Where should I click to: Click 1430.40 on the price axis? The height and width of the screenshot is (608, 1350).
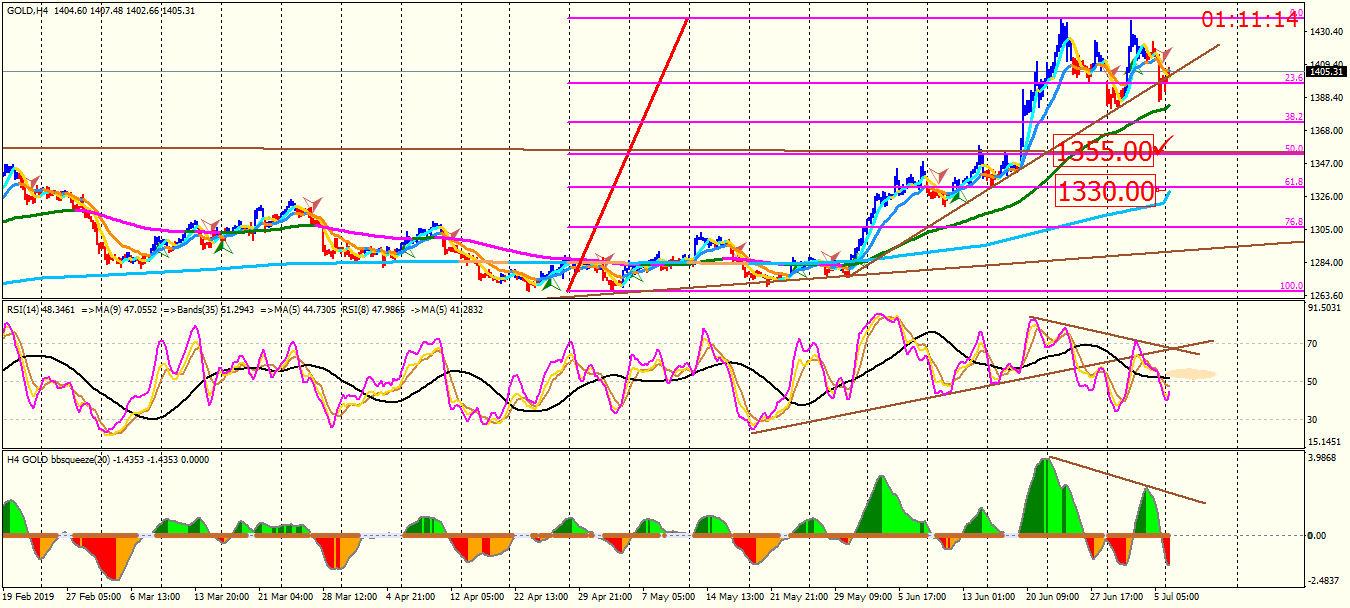[x=1327, y=32]
